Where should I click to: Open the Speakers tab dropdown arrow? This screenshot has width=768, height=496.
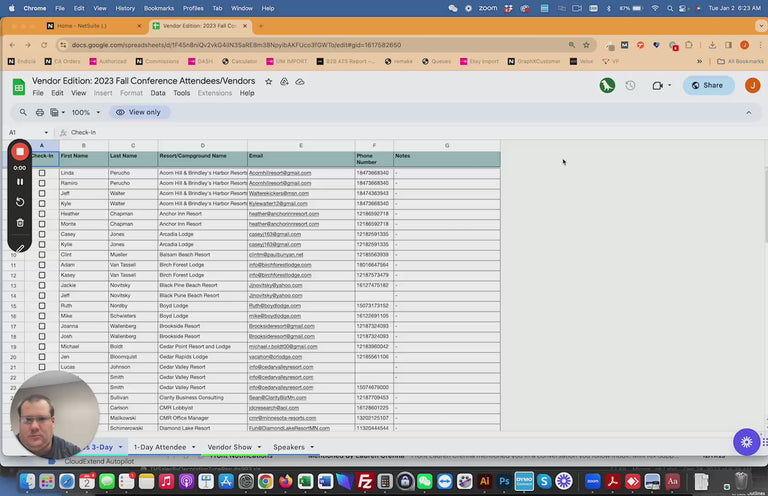(x=312, y=447)
